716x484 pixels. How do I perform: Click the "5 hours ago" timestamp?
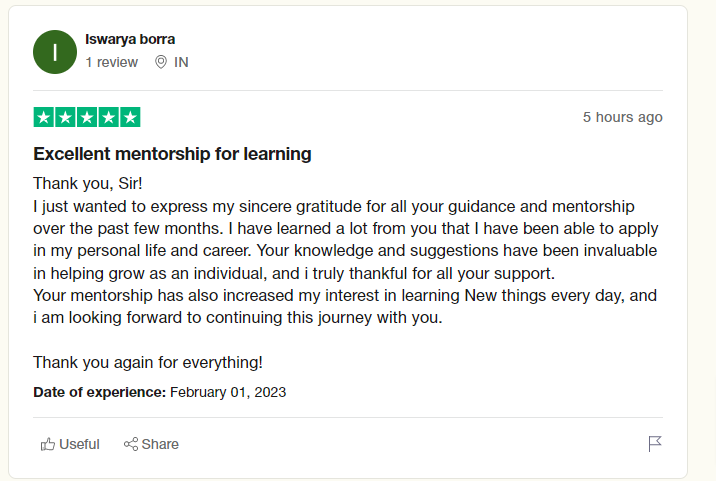pyautogui.click(x=622, y=117)
